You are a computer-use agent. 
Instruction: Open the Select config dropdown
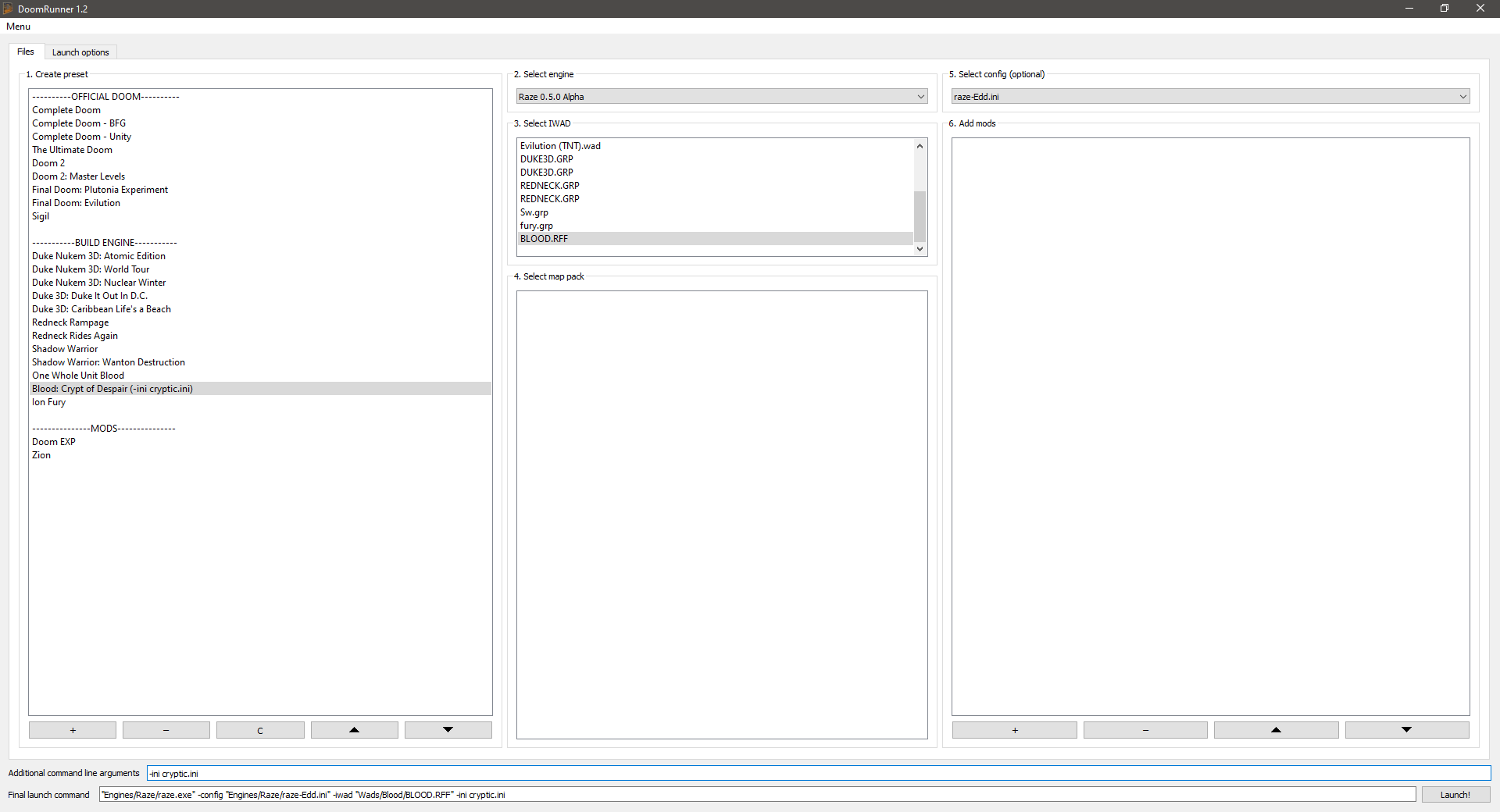[x=1210, y=97]
